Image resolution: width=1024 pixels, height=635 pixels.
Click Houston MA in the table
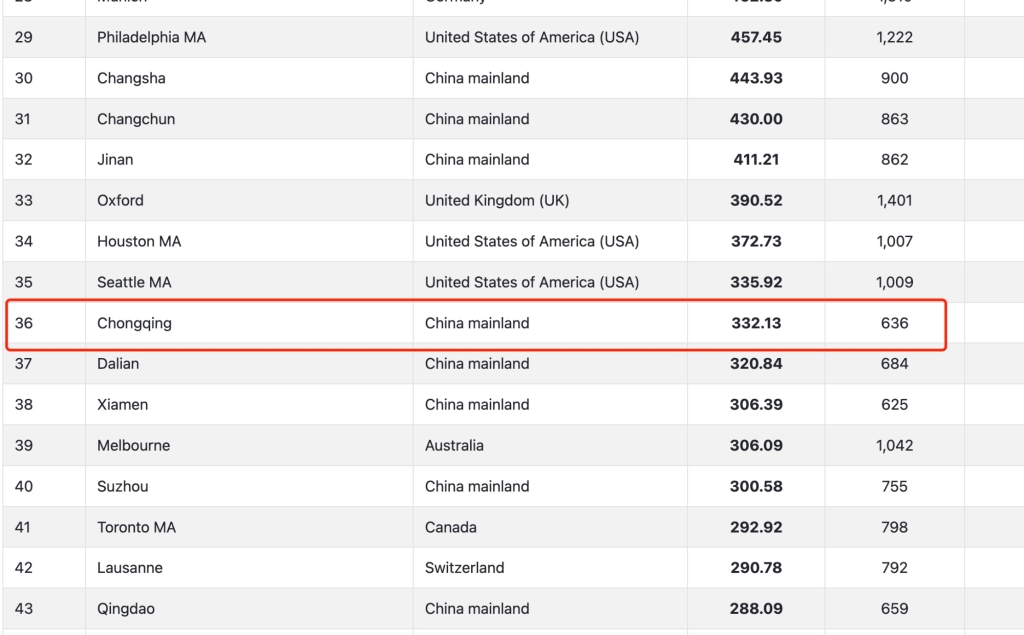click(139, 241)
